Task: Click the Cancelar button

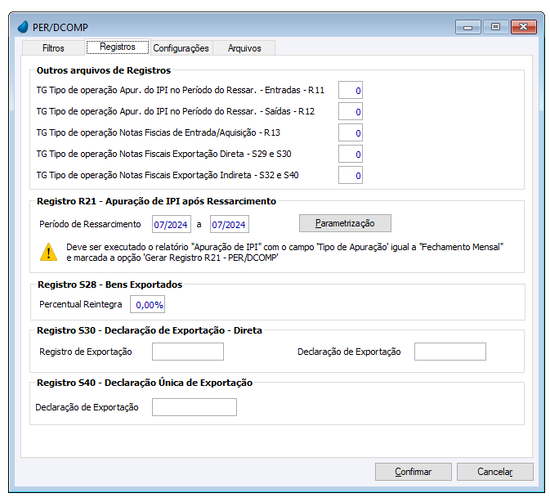Action: tap(495, 472)
